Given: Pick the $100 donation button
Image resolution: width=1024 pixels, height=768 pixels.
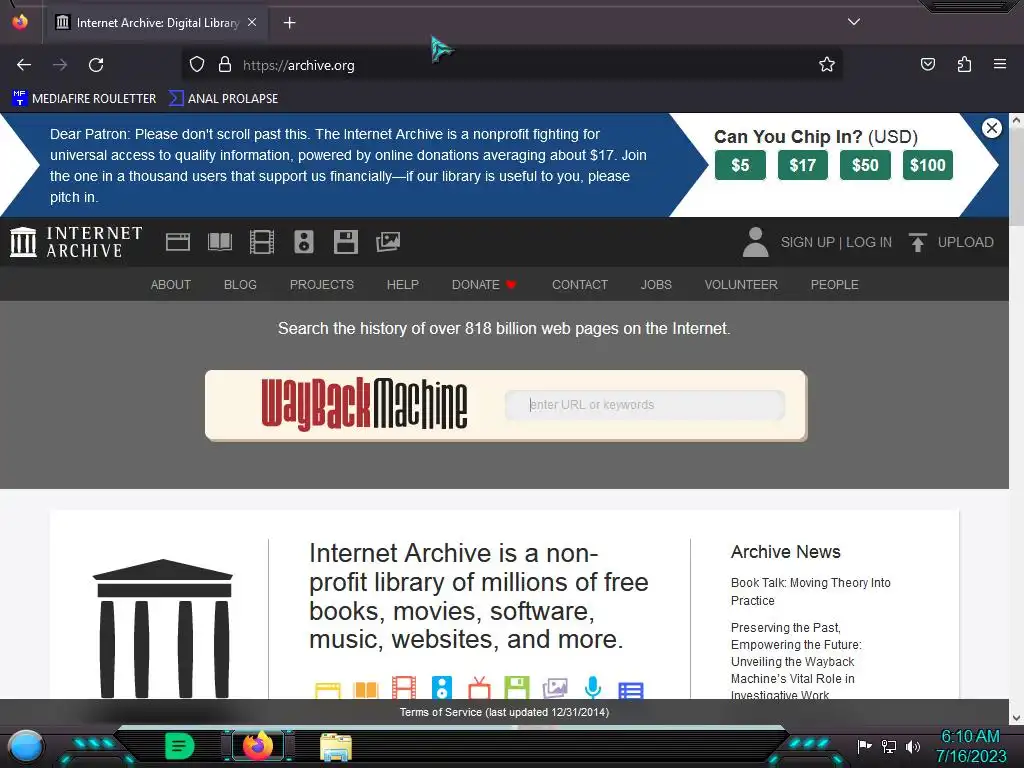Looking at the screenshot, I should [x=927, y=165].
